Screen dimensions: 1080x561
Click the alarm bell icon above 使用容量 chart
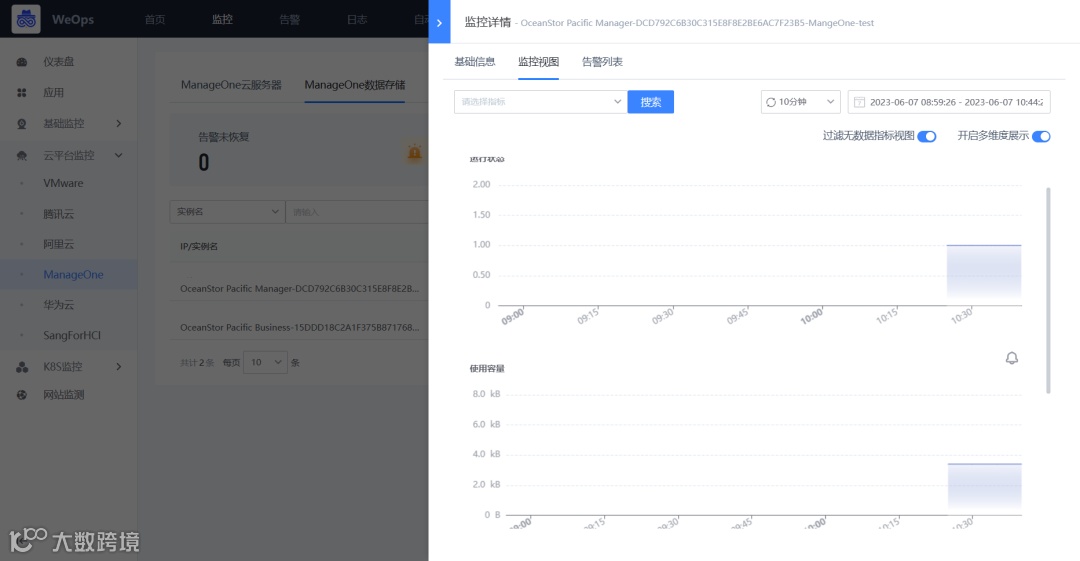1012,358
